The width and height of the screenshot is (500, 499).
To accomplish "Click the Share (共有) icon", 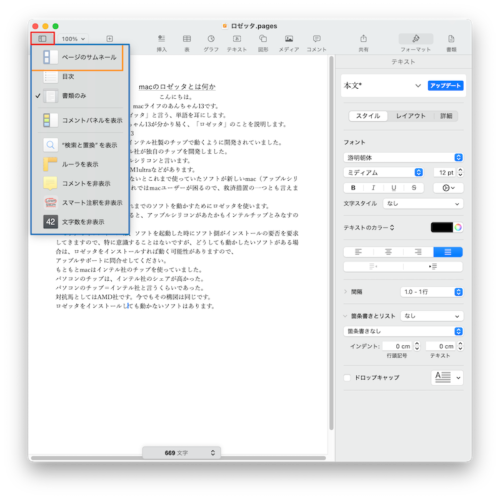I will pyautogui.click(x=363, y=43).
